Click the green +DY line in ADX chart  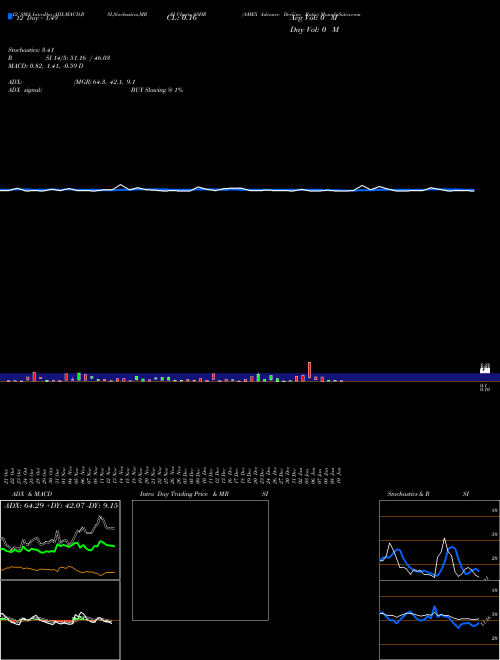(59, 546)
